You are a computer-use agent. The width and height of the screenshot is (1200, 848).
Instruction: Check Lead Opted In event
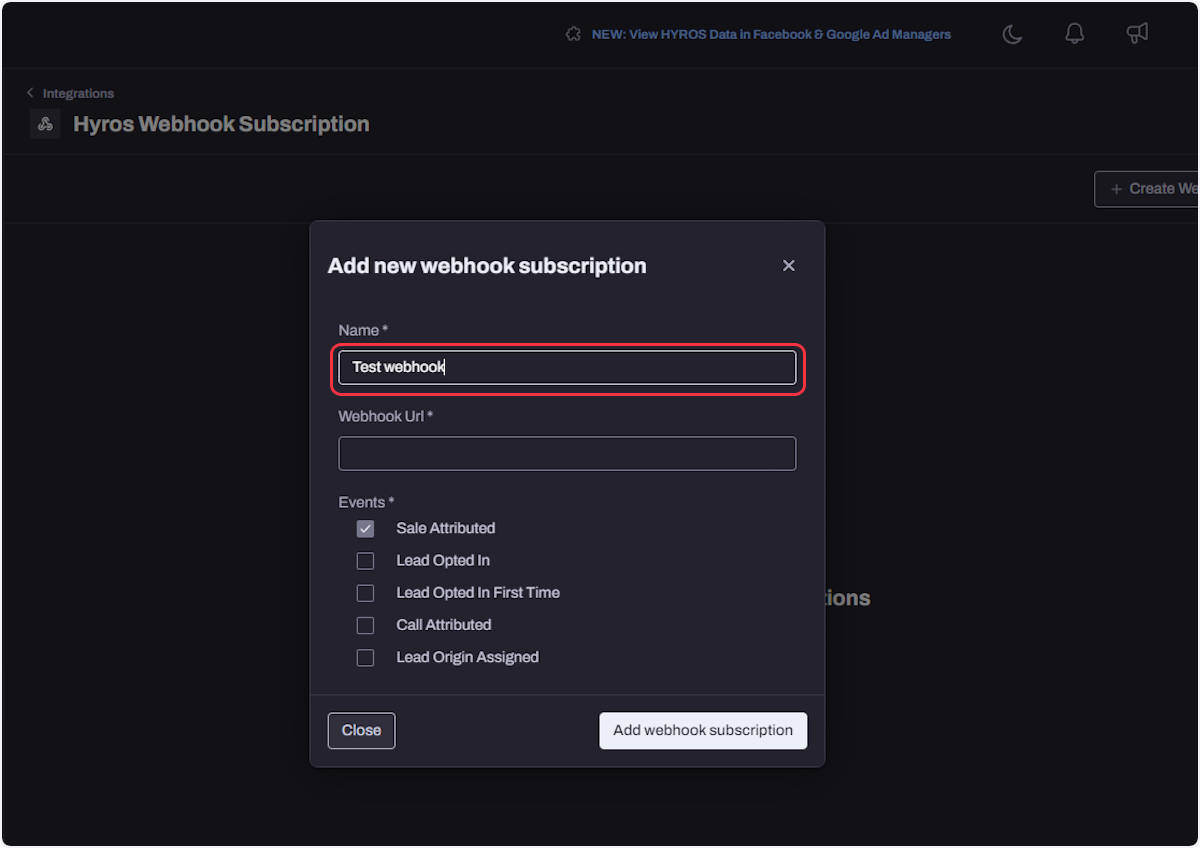coord(365,561)
